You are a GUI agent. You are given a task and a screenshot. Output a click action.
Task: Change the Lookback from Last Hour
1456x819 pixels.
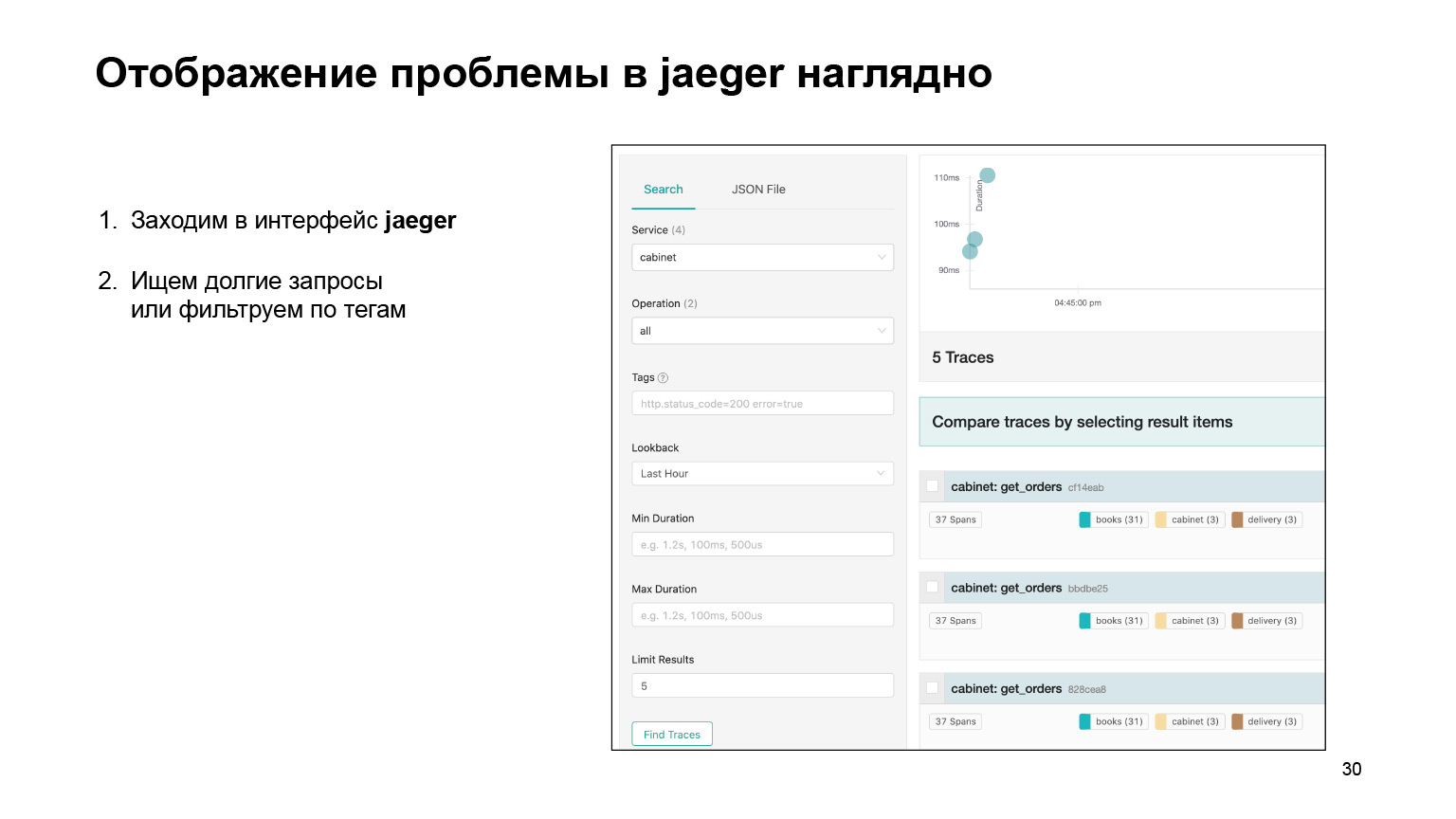click(762, 473)
